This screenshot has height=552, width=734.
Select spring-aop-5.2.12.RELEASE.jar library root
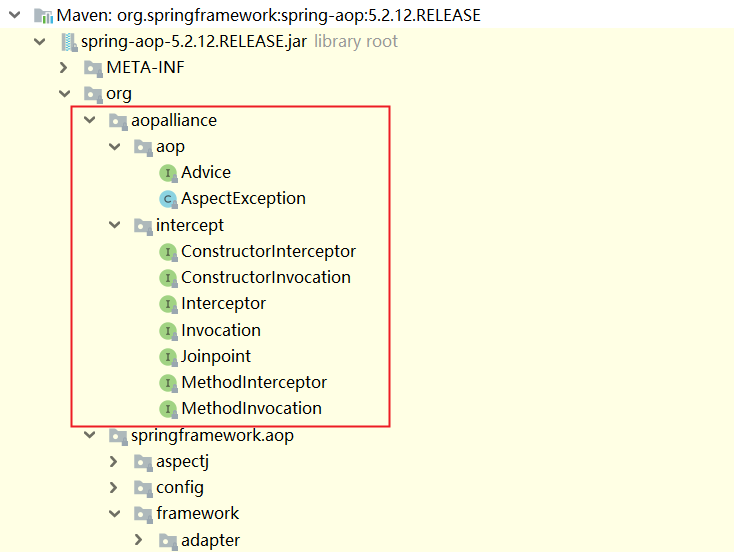(x=239, y=42)
